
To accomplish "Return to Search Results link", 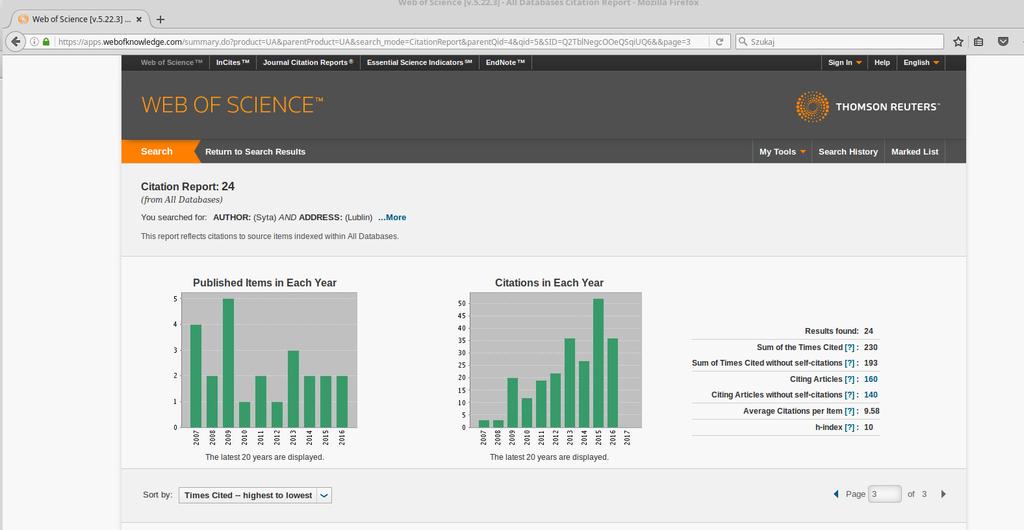I will tap(255, 151).
